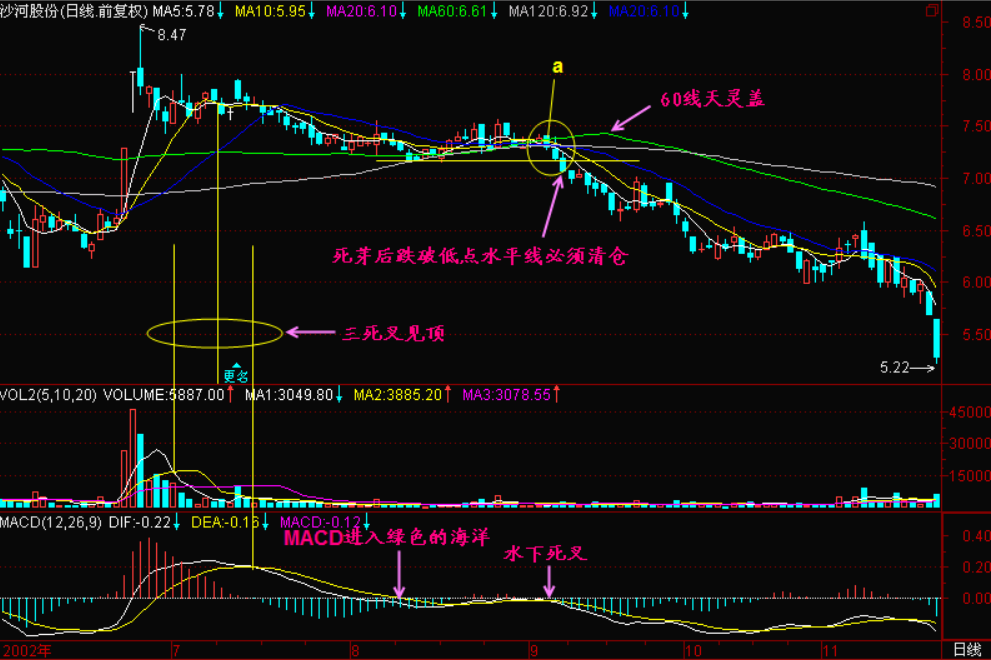991x660 pixels.
Task: Open the 日线 period selector at bottom right
Action: [966, 649]
